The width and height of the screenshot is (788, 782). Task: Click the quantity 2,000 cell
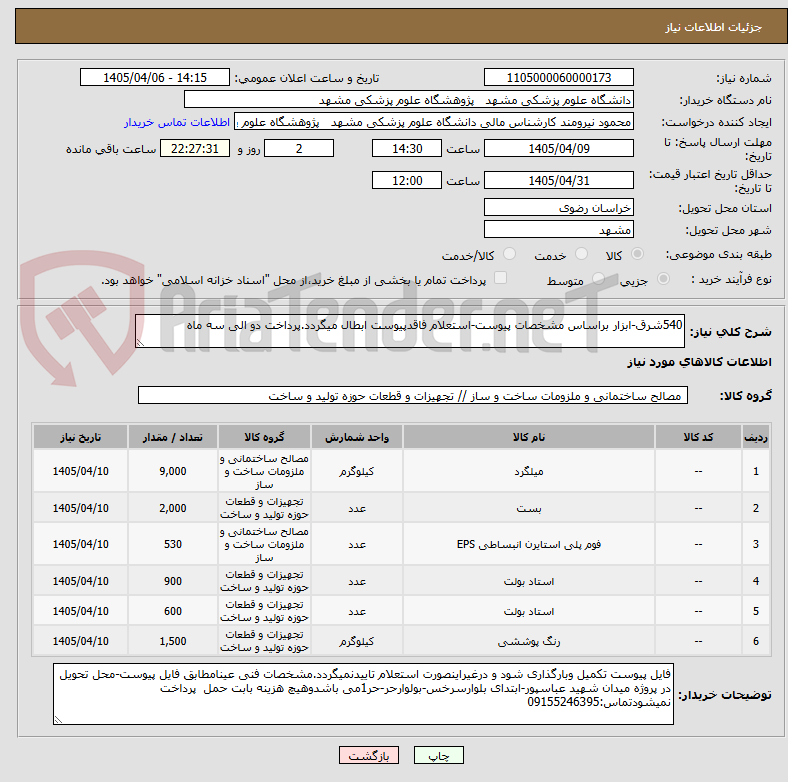pos(173,508)
